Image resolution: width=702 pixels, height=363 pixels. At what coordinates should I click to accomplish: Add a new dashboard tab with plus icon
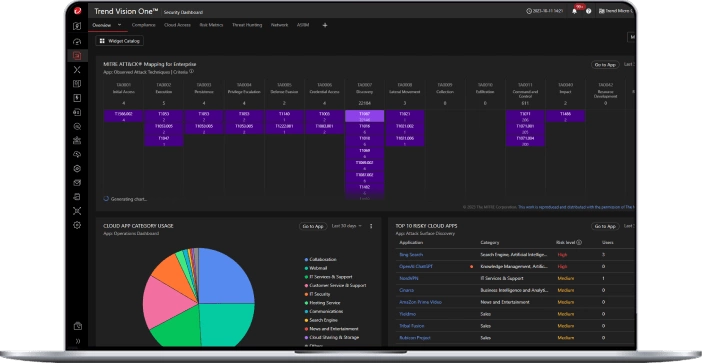point(325,25)
